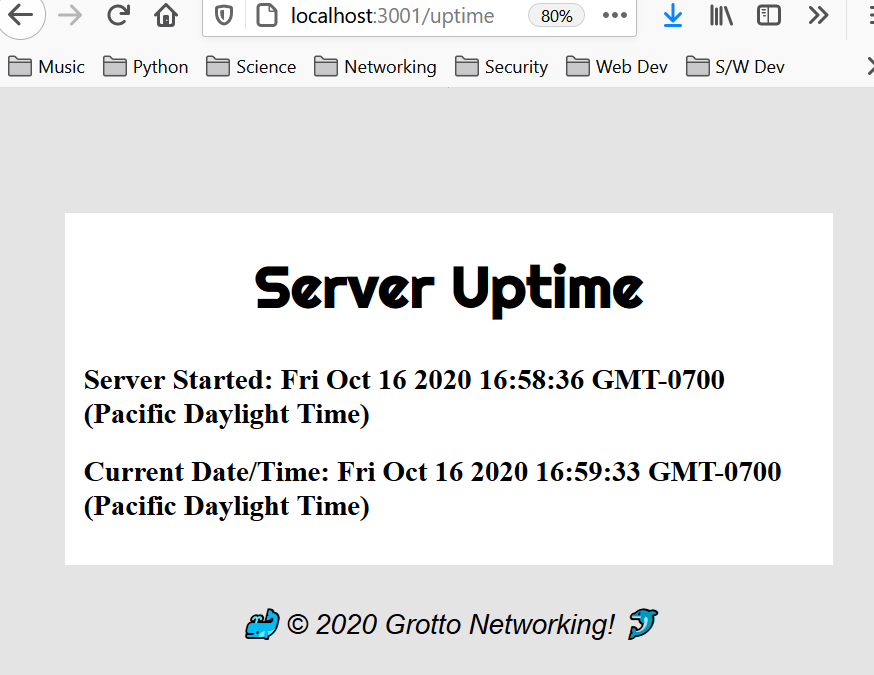Open the Security bookmarks folder
Screen dimensions: 874x675
coord(502,67)
